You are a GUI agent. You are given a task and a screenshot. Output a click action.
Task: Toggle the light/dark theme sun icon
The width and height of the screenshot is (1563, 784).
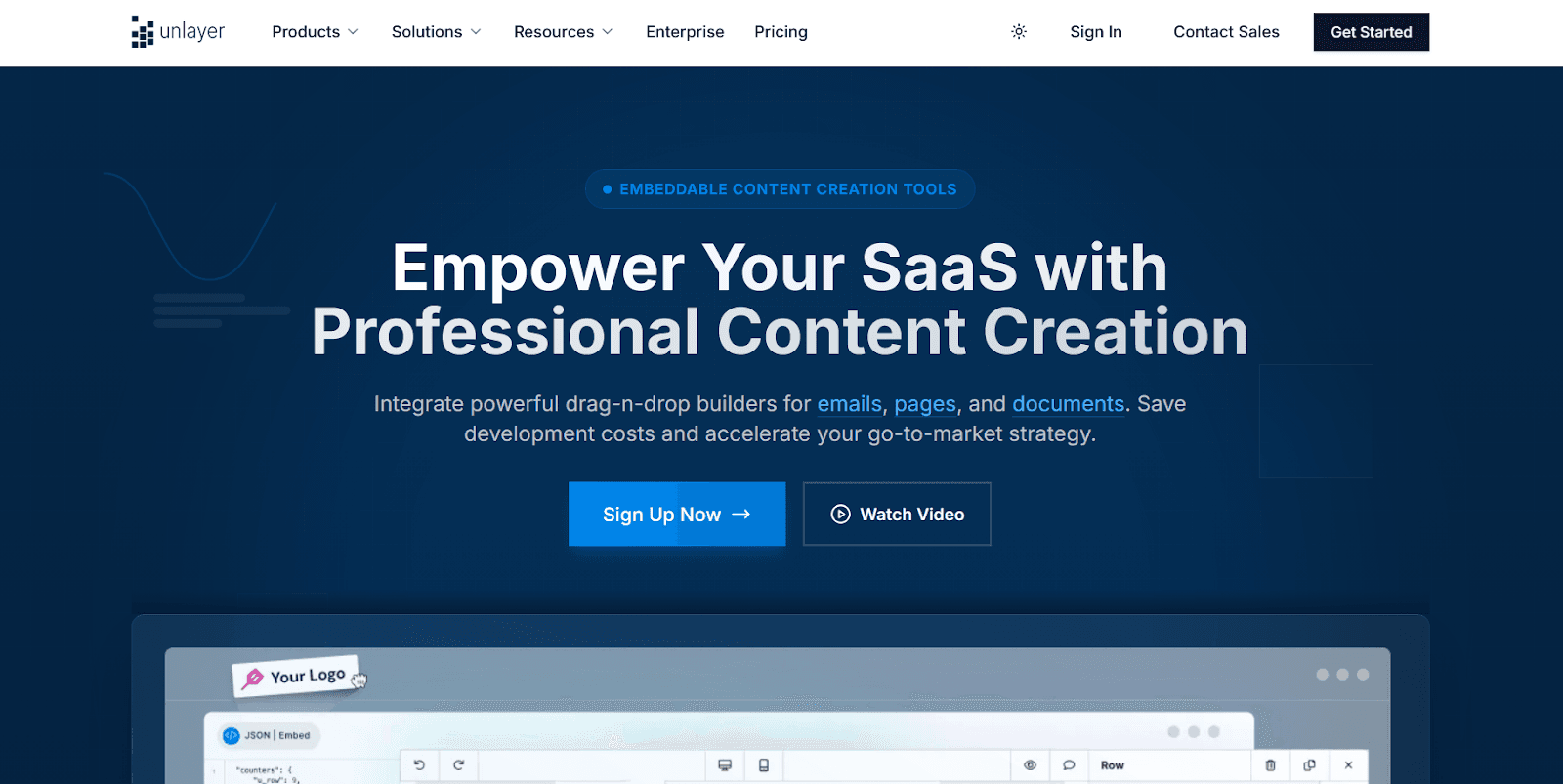(x=1019, y=32)
